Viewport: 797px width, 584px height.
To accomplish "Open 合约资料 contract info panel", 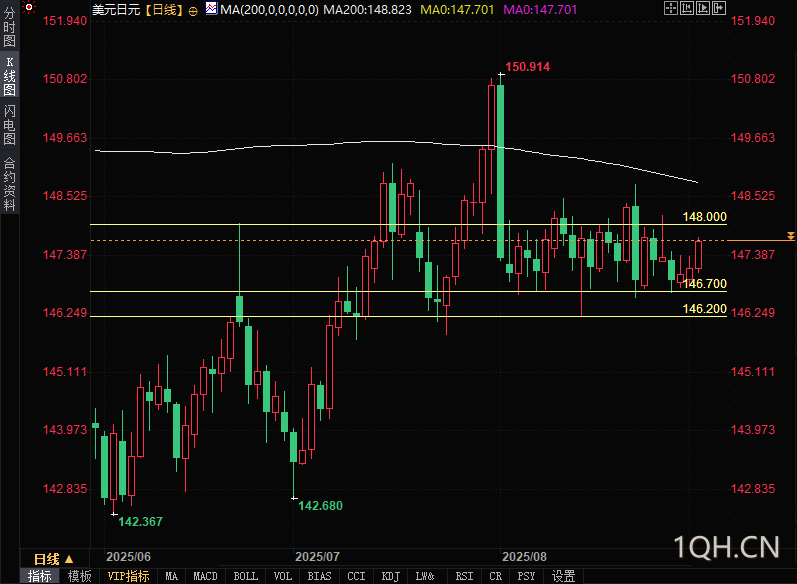I will [x=9, y=184].
